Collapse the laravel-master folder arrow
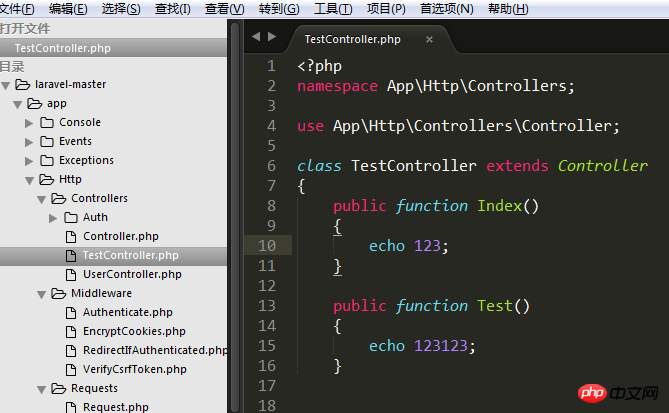The image size is (669, 413). click(x=6, y=85)
